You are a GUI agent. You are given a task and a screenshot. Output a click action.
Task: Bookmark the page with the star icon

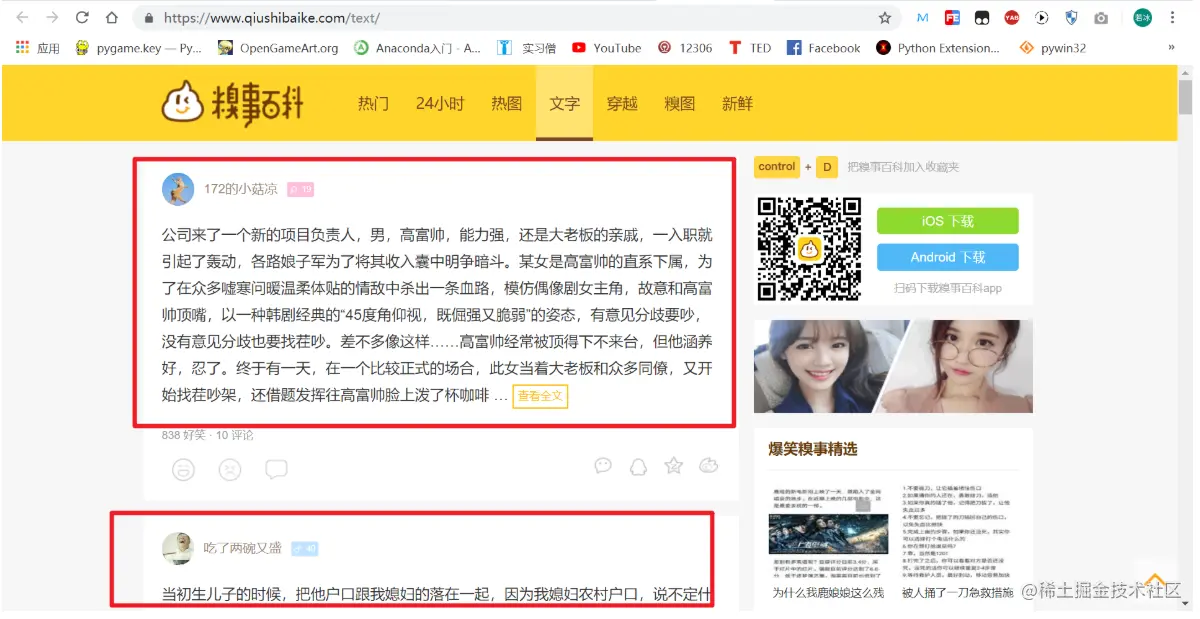(x=884, y=17)
